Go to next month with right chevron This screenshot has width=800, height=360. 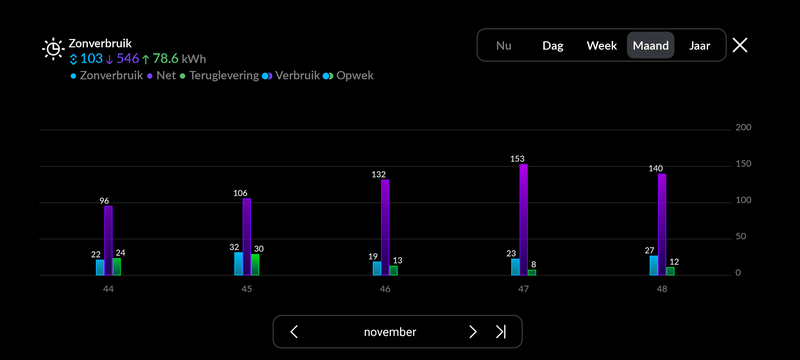[x=472, y=332]
